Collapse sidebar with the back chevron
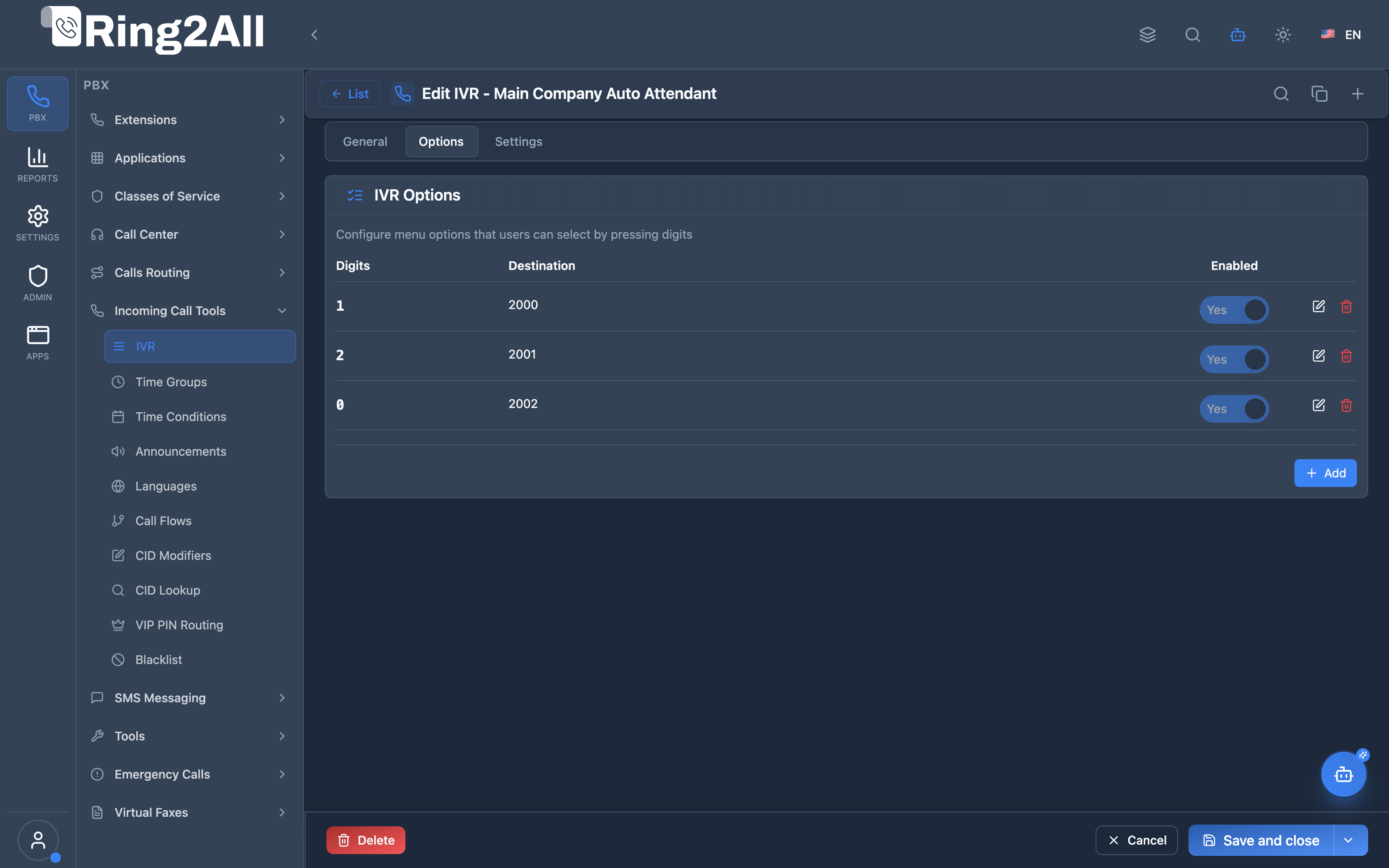Image resolution: width=1389 pixels, height=868 pixels. [x=315, y=35]
